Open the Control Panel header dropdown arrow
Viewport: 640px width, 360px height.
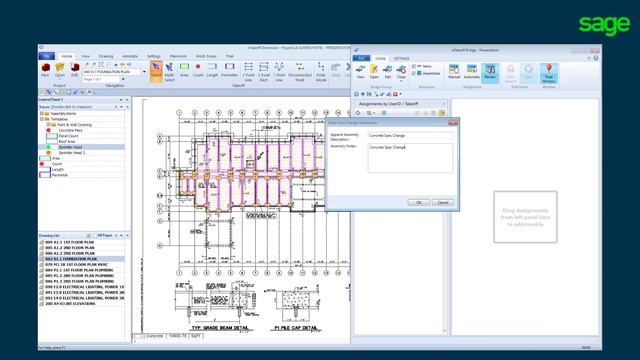pyautogui.click(x=121, y=100)
